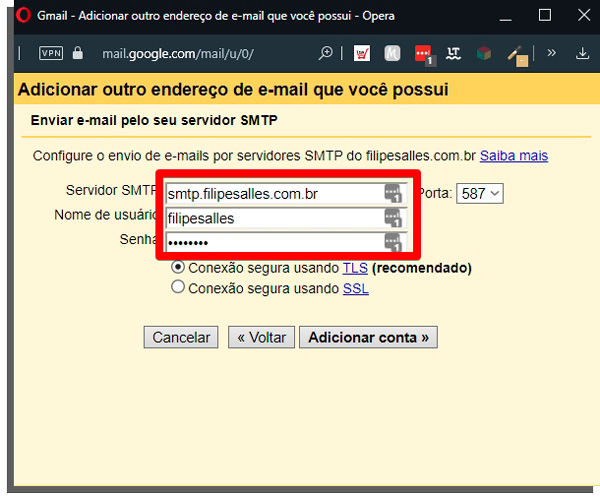Open the colored cube extension icon
This screenshot has height=498, width=600.
[x=484, y=53]
